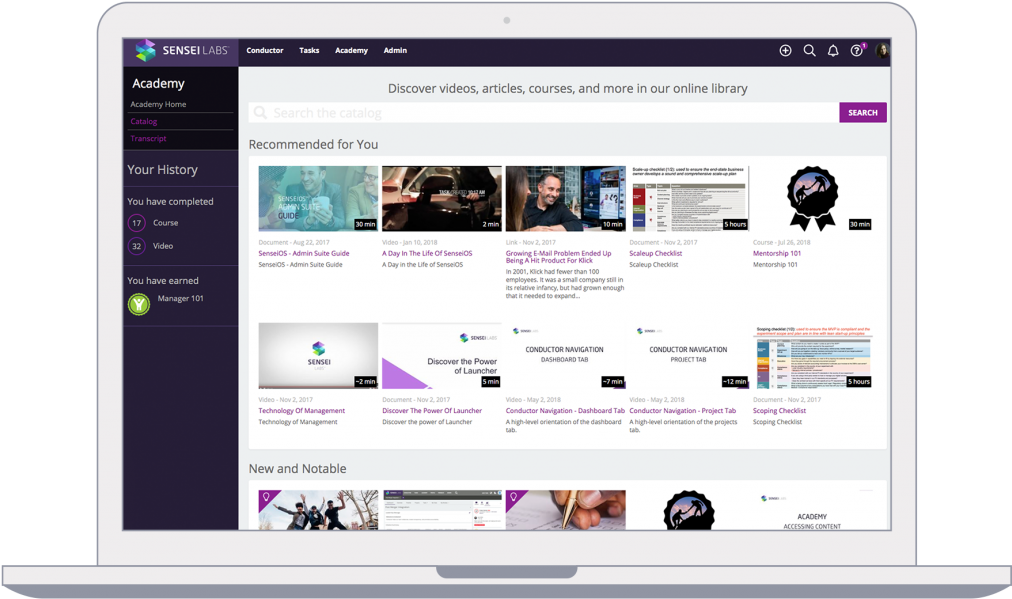The width and height of the screenshot is (1012, 599).
Task: Open Conductor Navigation Project Tab thumbnail
Action: tap(689, 356)
